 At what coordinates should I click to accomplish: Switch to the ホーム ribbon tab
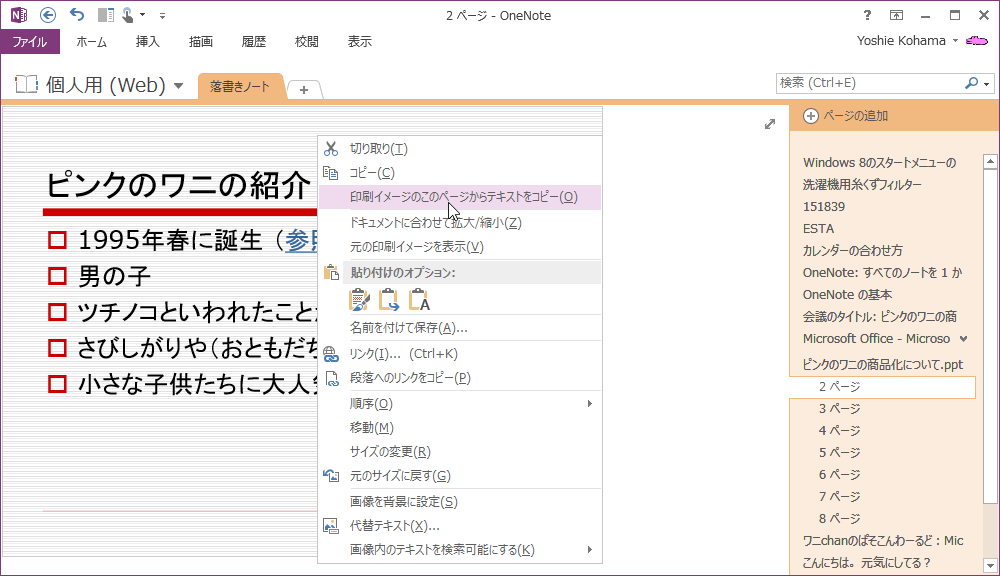click(x=91, y=41)
